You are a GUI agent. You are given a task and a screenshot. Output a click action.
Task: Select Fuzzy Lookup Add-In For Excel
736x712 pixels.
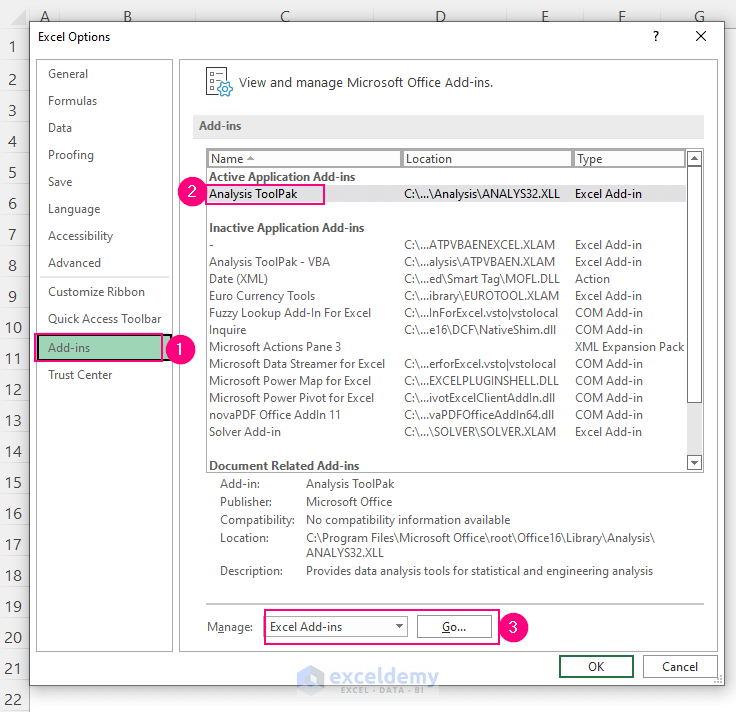click(290, 313)
